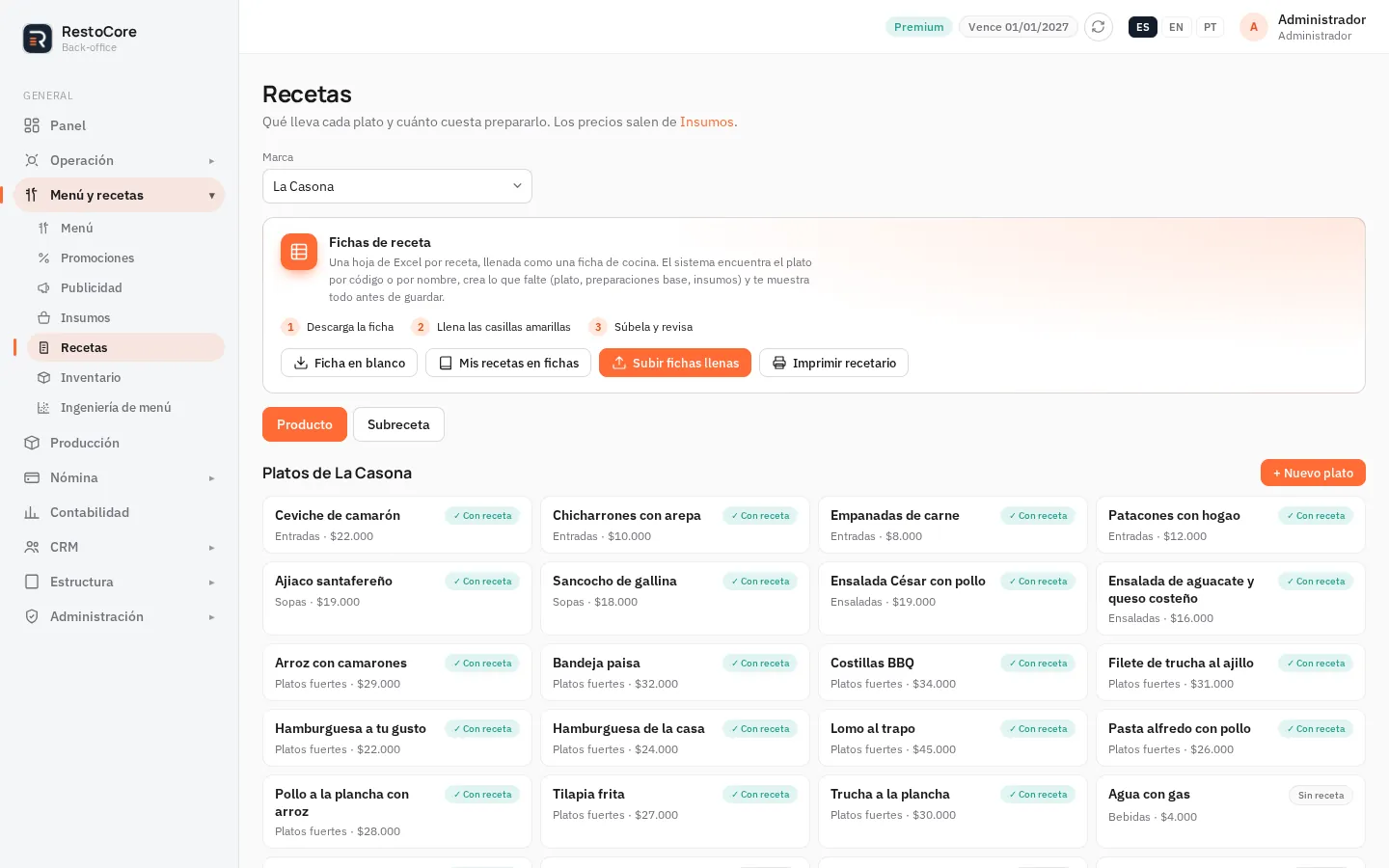Screen dimensions: 1389x868
Task: Select the Producto tab
Action: click(x=305, y=424)
